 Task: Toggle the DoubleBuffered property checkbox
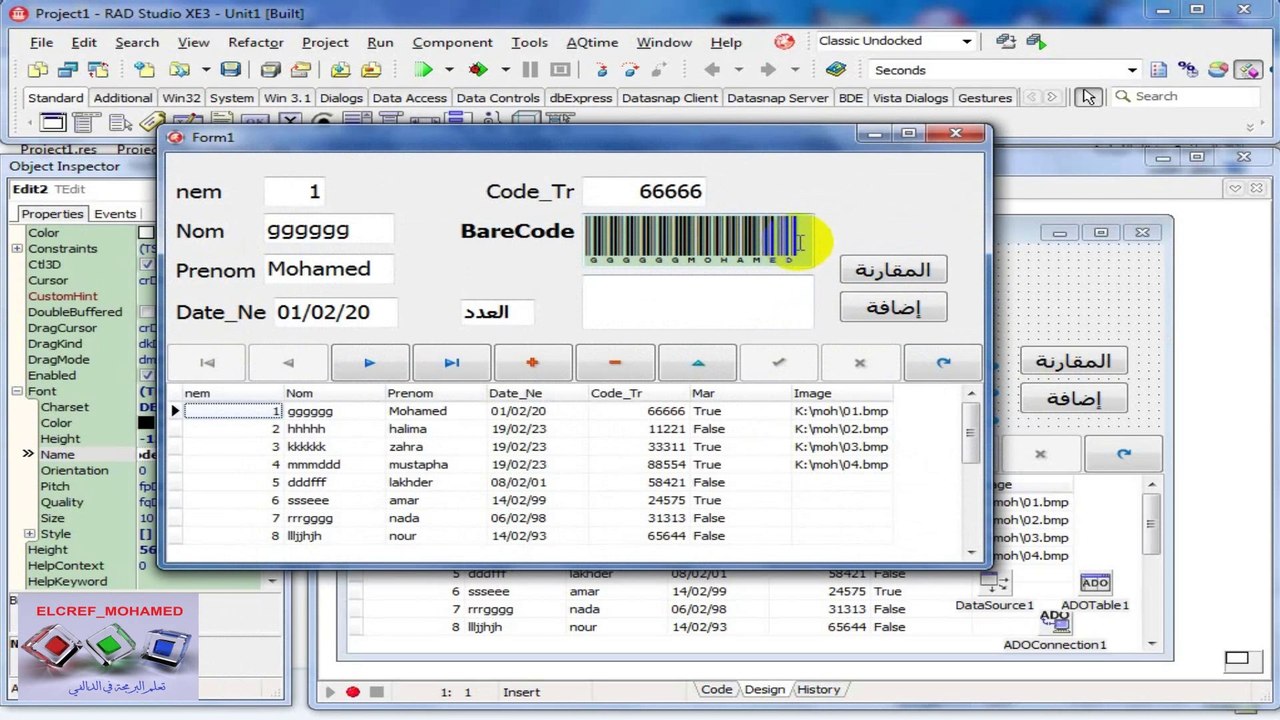tap(146, 312)
